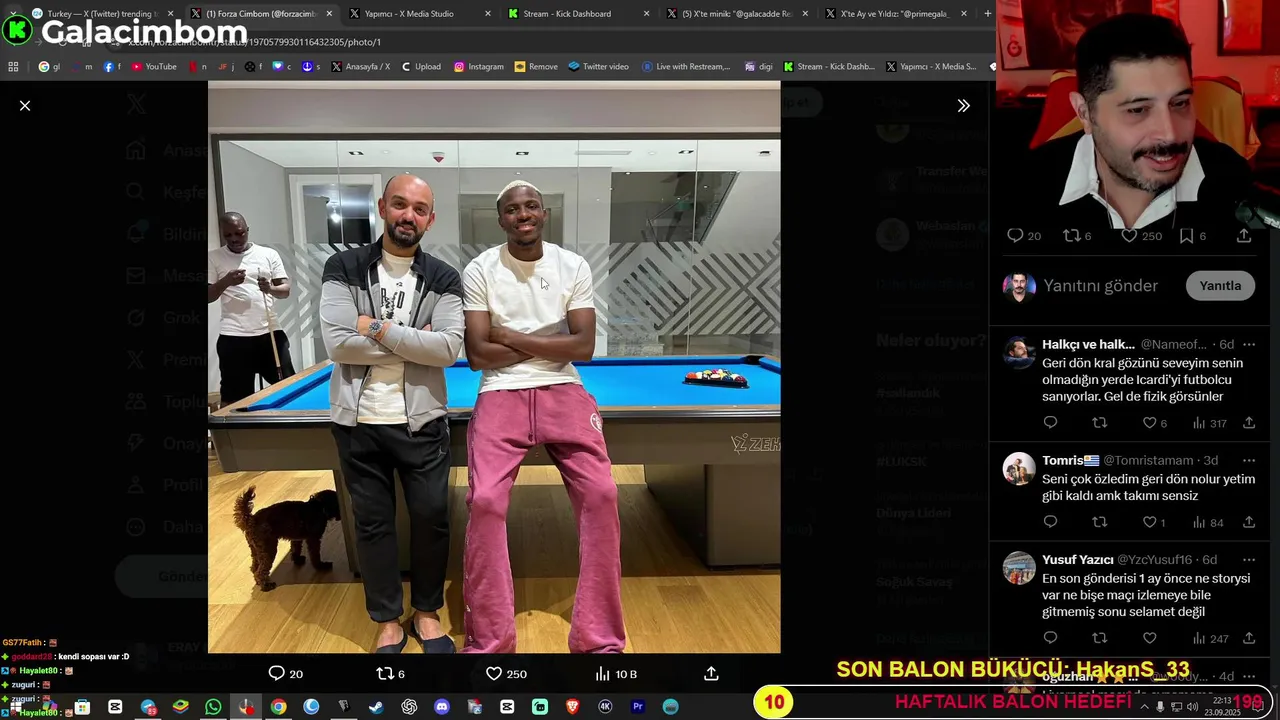
Task: Open more options on Halkçı ve halk... reply
Action: click(x=1249, y=345)
